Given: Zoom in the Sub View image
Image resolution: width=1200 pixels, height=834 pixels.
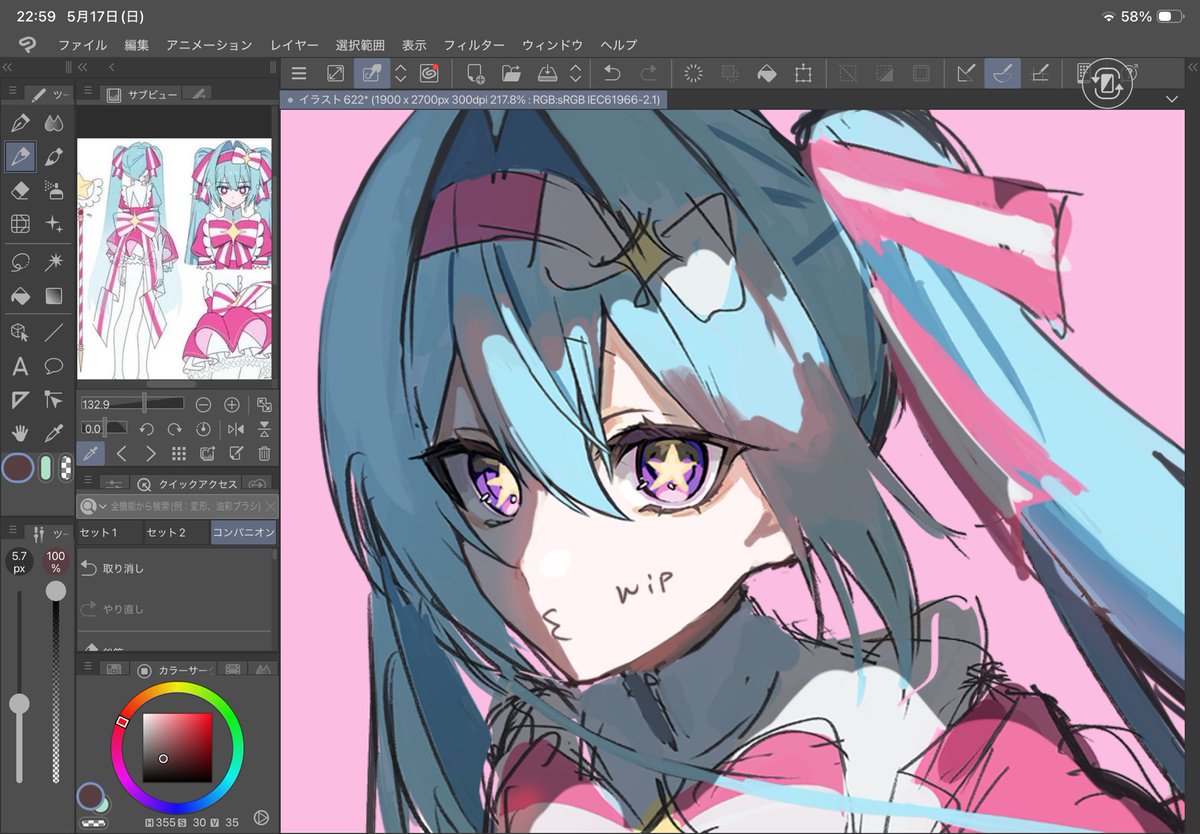Looking at the screenshot, I should 232,404.
